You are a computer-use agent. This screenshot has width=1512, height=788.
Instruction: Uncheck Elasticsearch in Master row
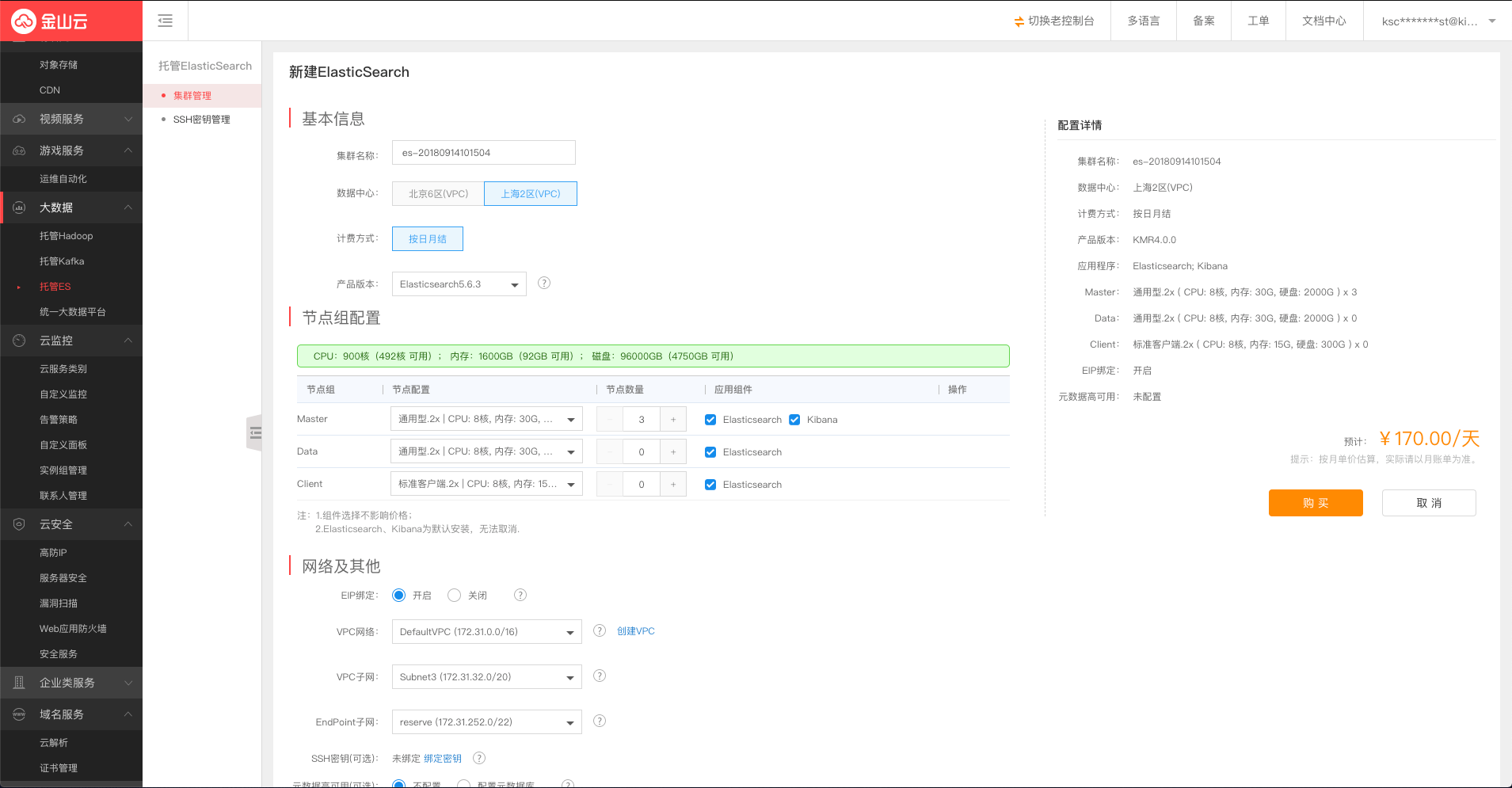[x=710, y=420]
